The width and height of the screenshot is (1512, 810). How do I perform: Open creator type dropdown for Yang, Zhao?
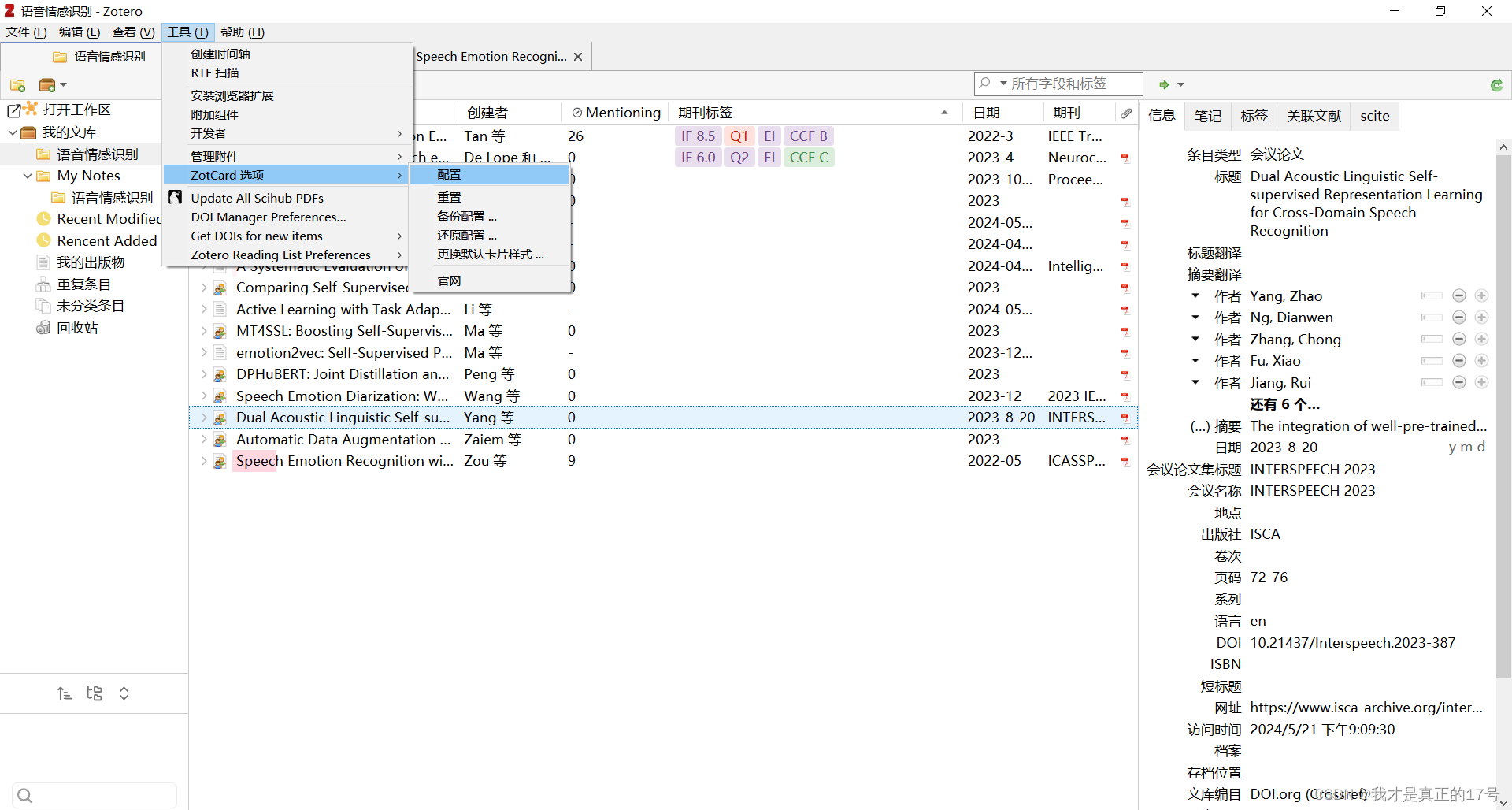click(x=1195, y=295)
